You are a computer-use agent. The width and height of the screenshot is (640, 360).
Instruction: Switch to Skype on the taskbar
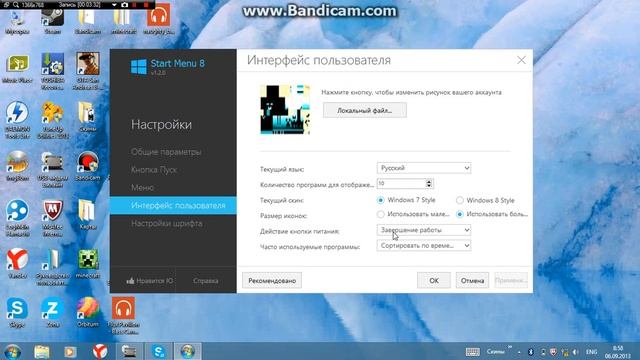[x=159, y=351]
